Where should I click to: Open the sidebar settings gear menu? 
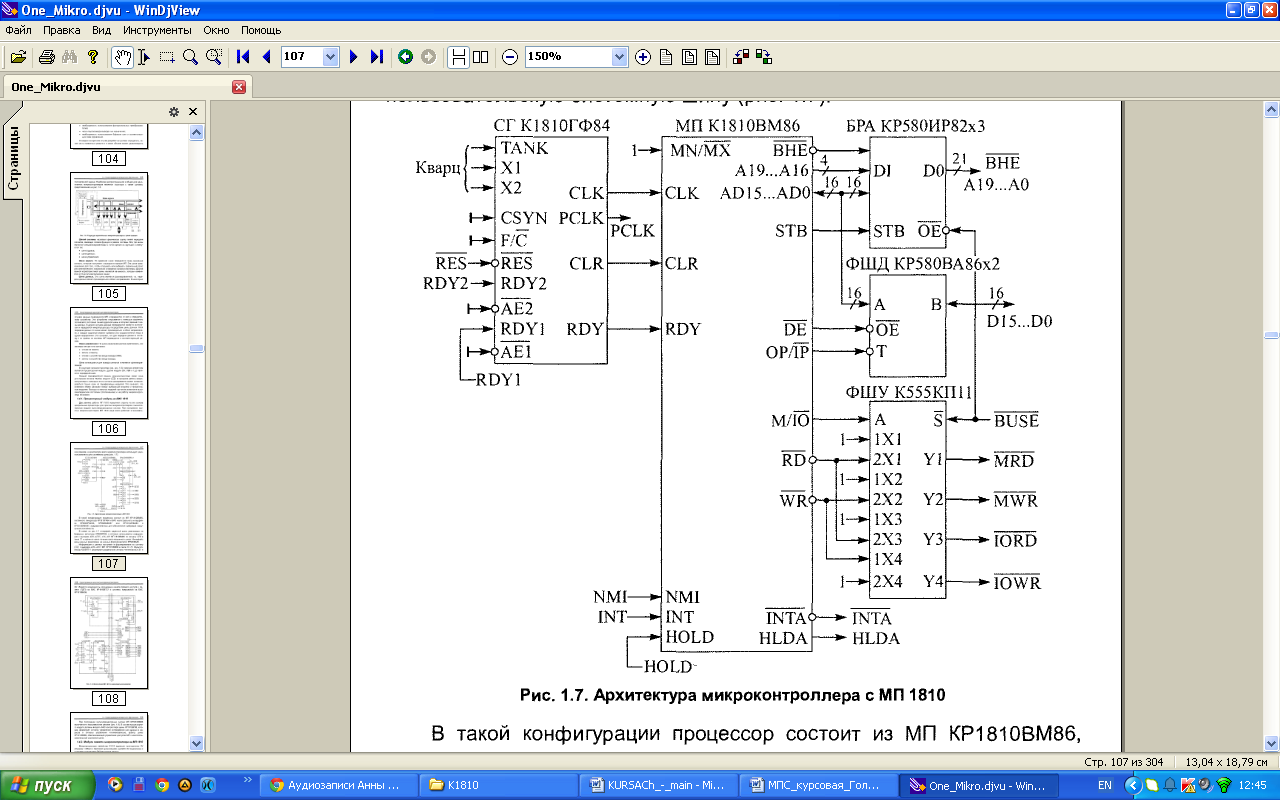[x=173, y=111]
